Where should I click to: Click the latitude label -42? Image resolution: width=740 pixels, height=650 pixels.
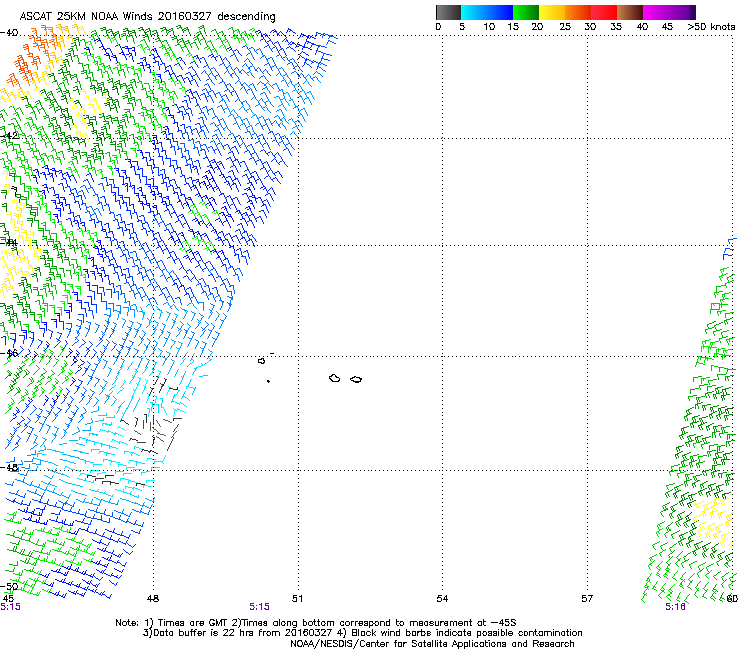pos(9,135)
